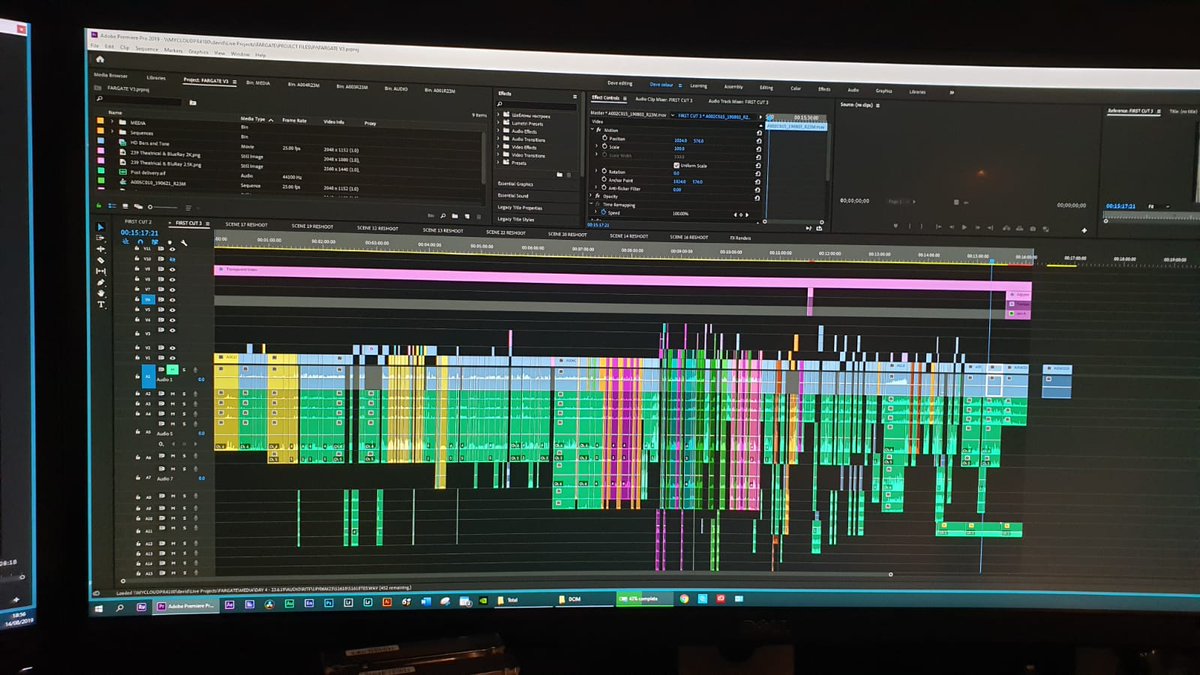Reset the Position parameter in Effect Controls
Screen dimensions: 1200x675
point(759,141)
